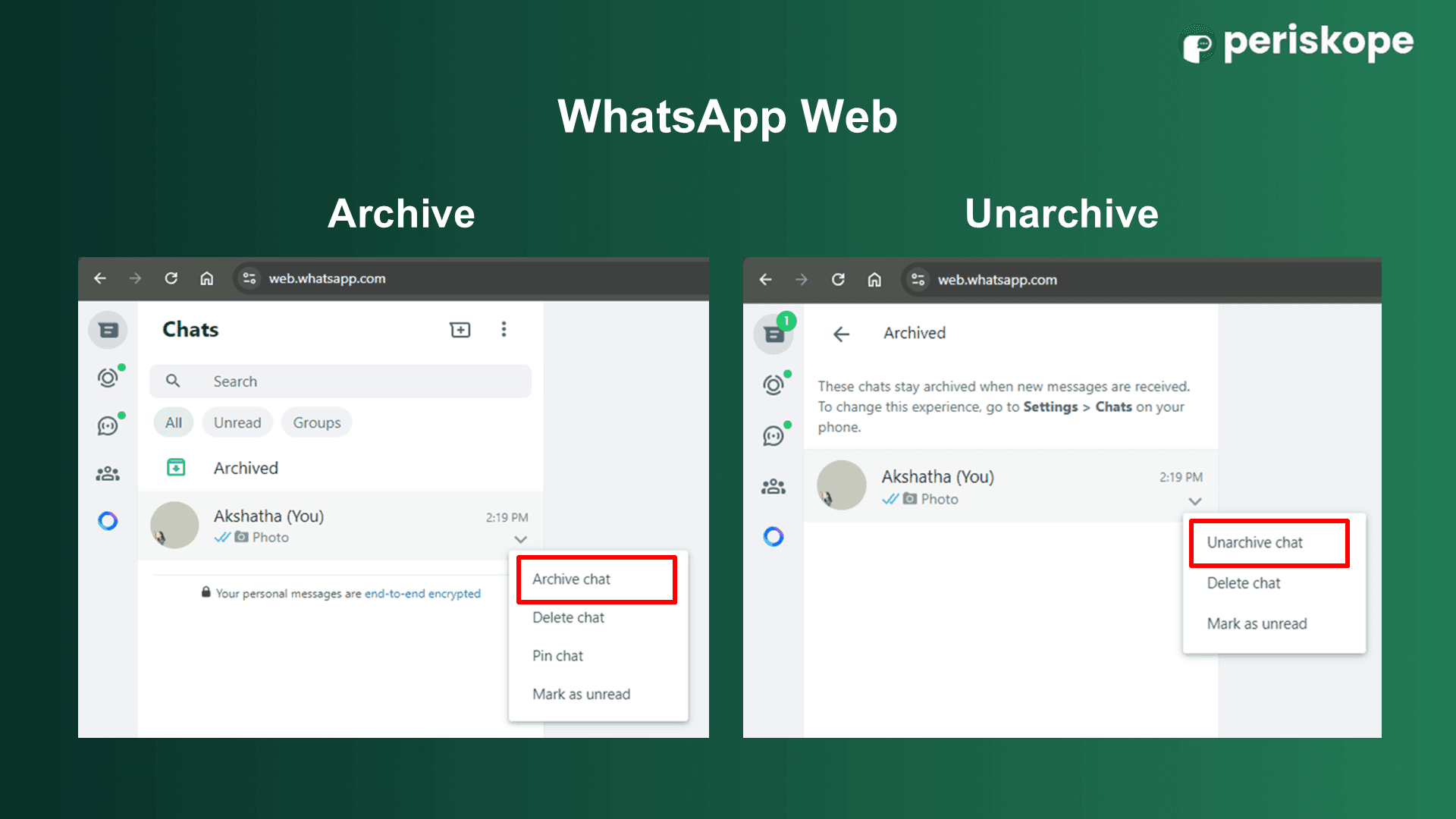Click the Search chats field
Image resolution: width=1456 pixels, height=819 pixels.
pos(341,381)
